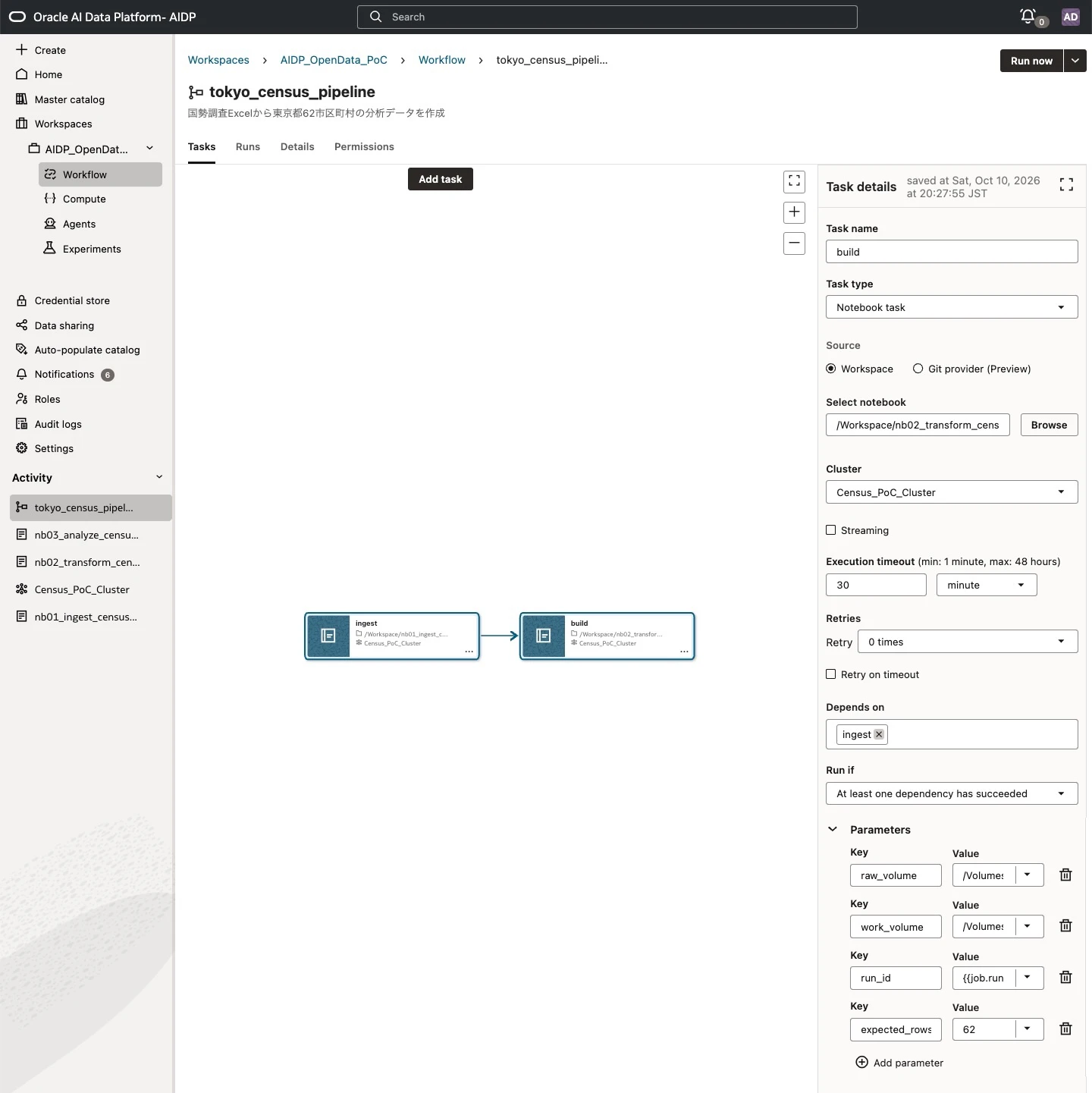Delete the expected_rows parameter

coord(1065,1029)
